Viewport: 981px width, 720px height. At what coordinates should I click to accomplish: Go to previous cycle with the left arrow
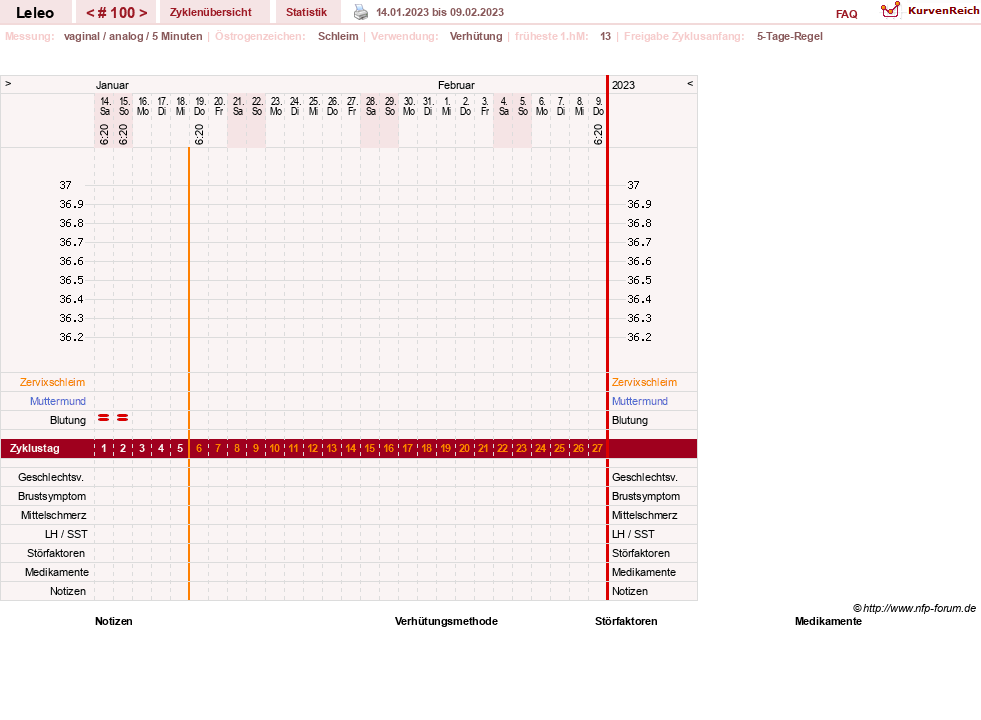point(90,13)
